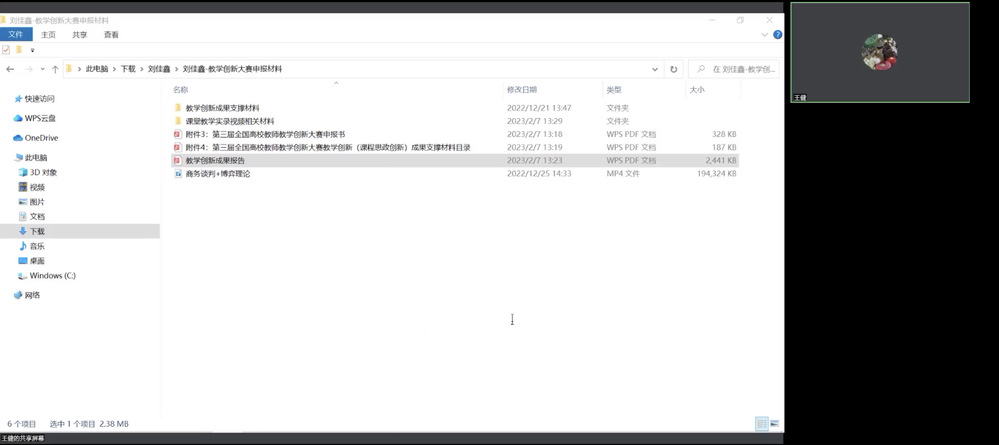
Task: Open the Customize Quick Access Toolbar dropdown
Action: (x=32, y=50)
